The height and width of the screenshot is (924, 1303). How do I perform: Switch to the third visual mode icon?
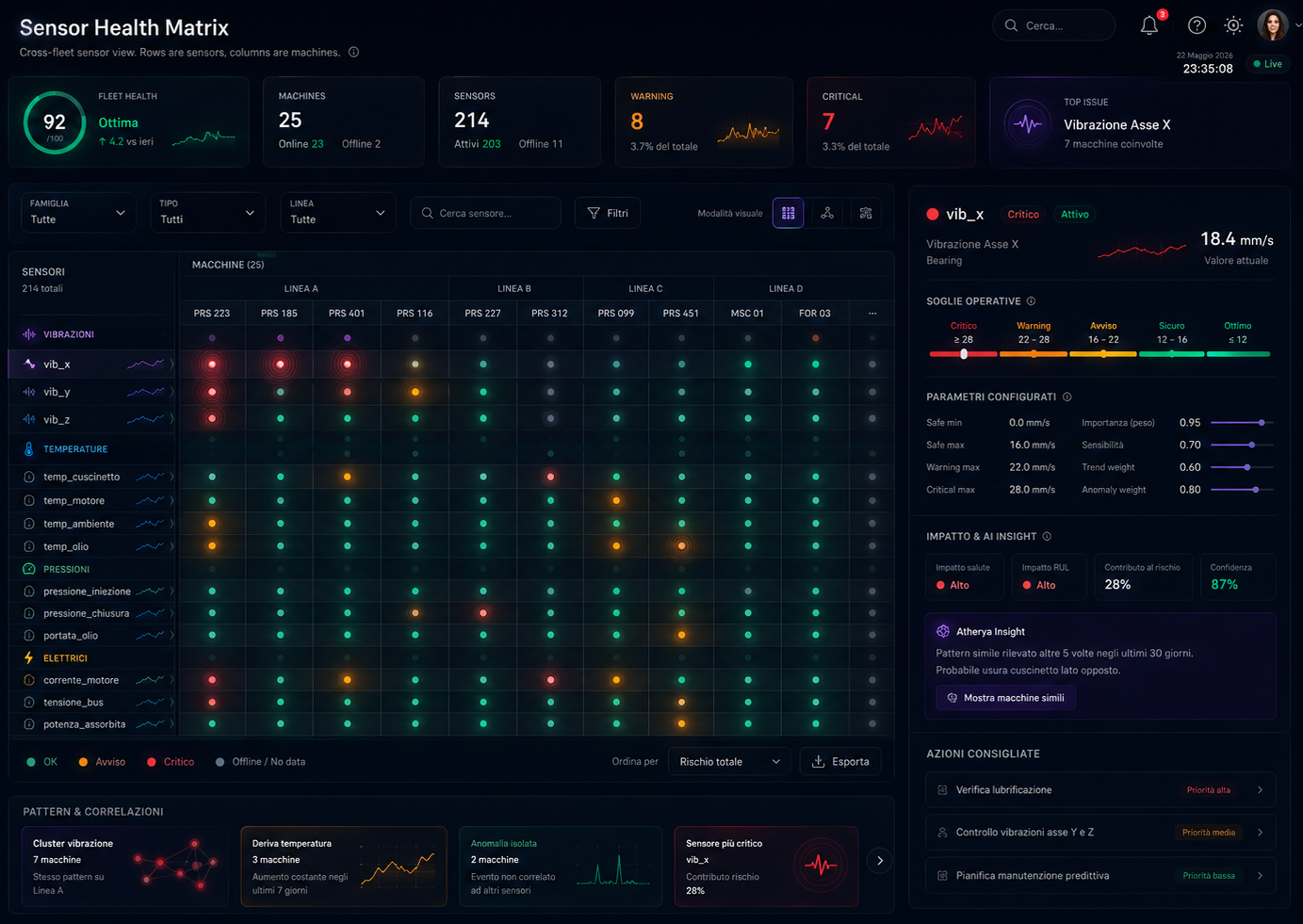point(866,213)
